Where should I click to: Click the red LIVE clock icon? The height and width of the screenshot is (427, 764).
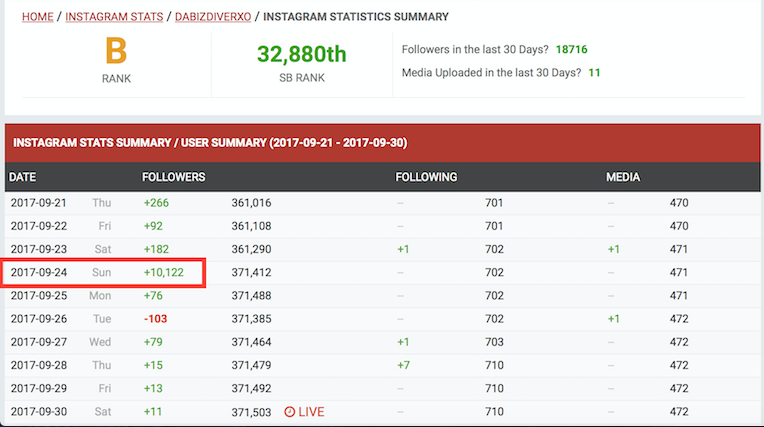[x=289, y=412]
